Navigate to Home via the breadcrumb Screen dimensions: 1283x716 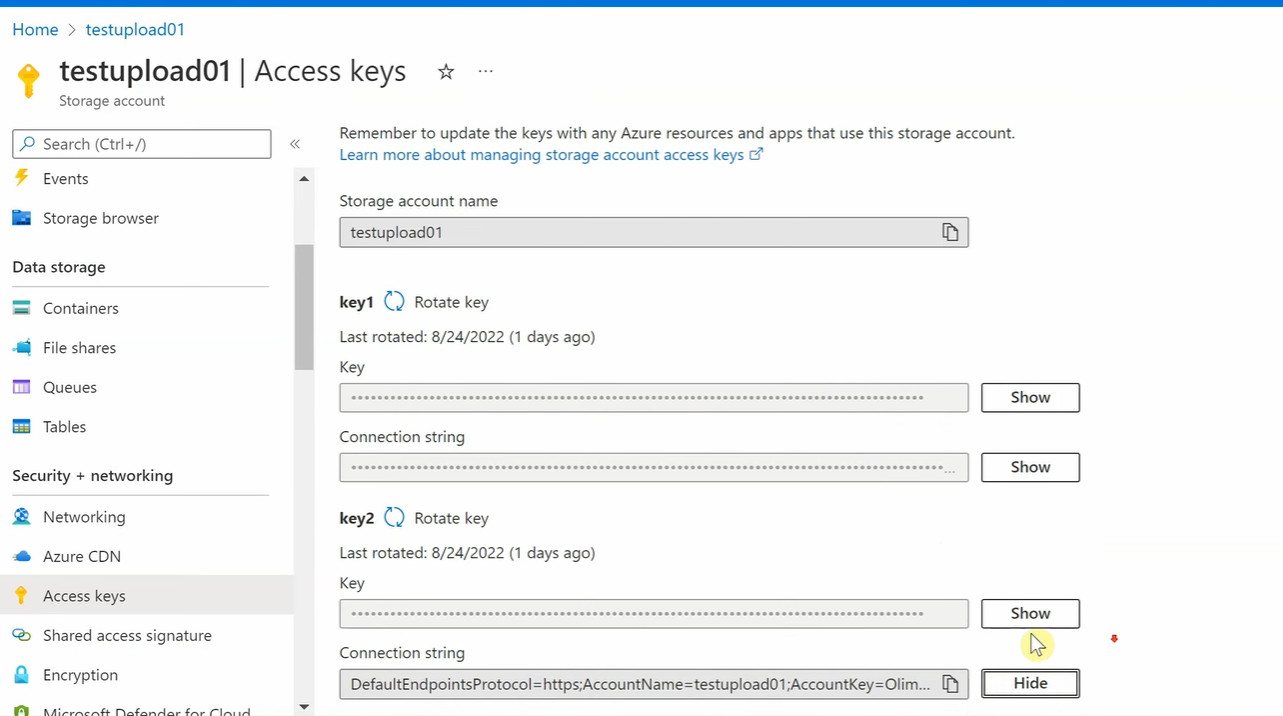[35, 29]
